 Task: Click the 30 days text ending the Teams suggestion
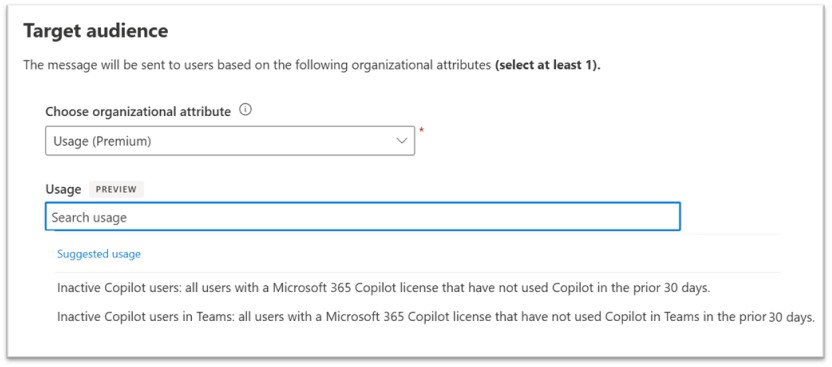coord(791,318)
